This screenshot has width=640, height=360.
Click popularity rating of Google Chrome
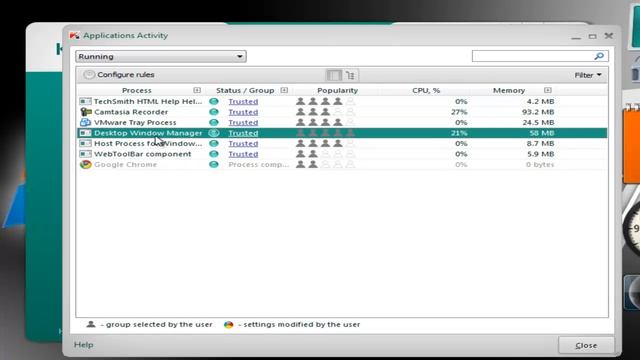(325, 164)
